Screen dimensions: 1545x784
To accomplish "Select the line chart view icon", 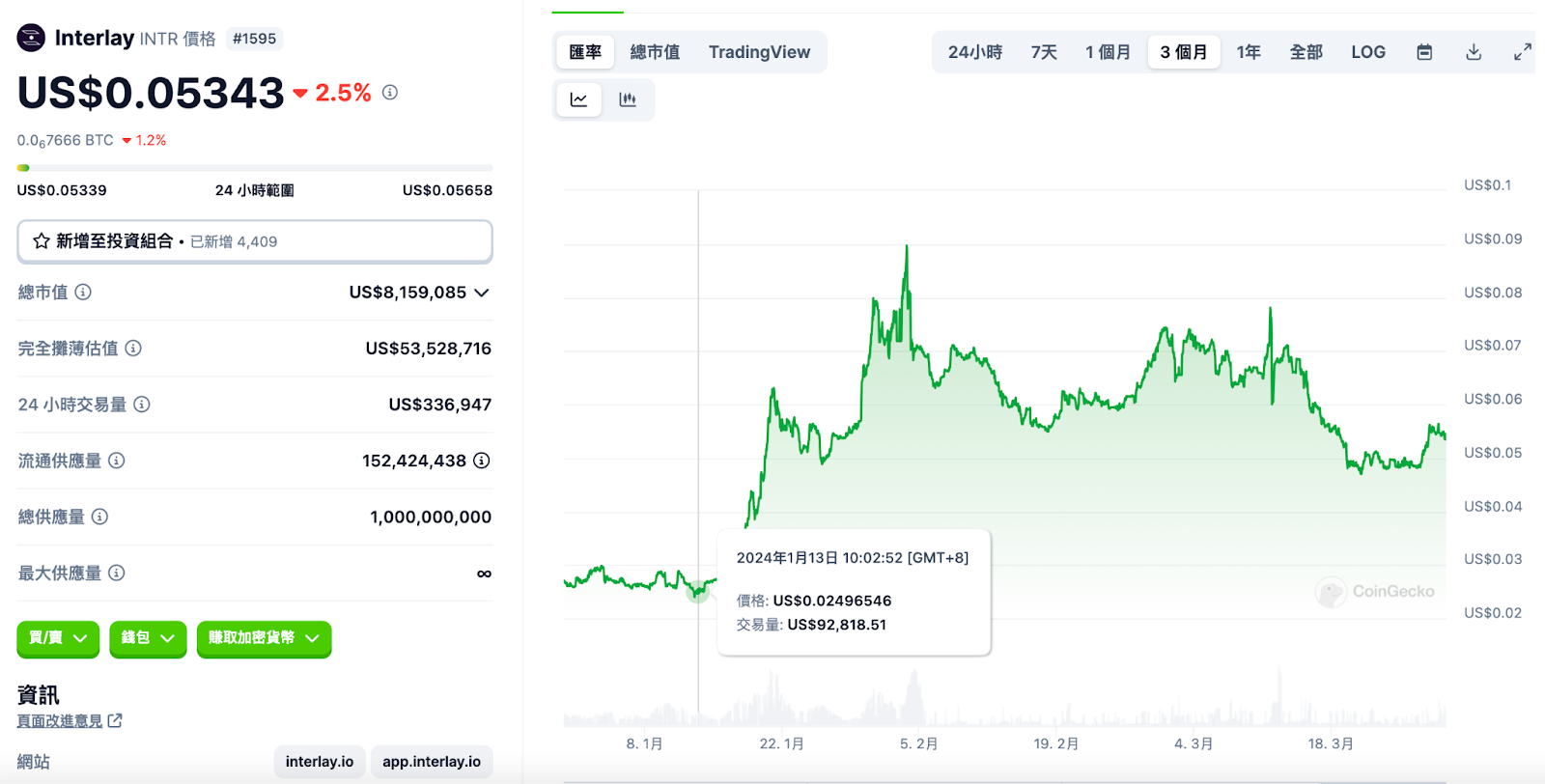I will pos(579,99).
